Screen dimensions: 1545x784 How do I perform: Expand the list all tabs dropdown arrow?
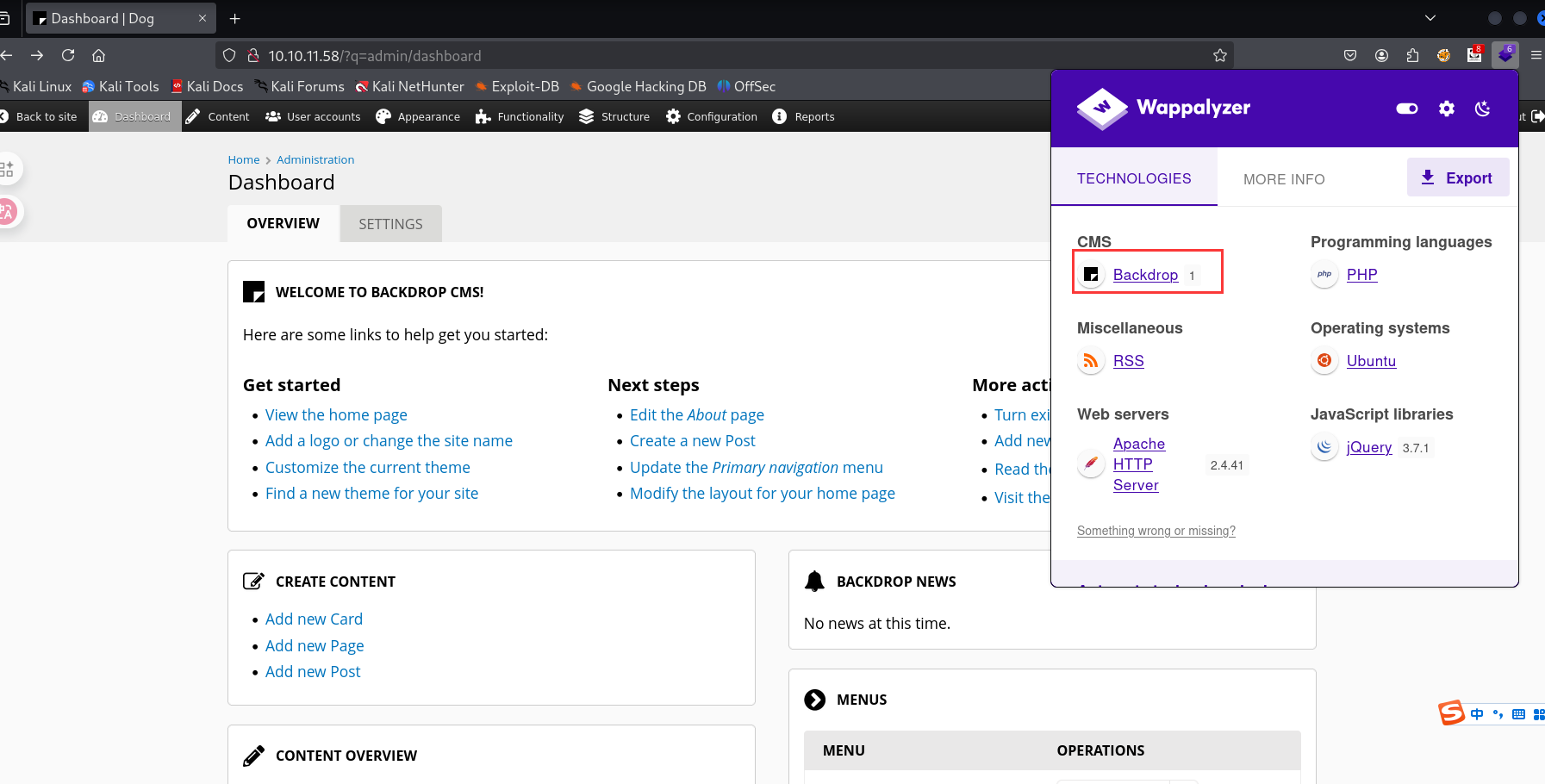point(1430,18)
